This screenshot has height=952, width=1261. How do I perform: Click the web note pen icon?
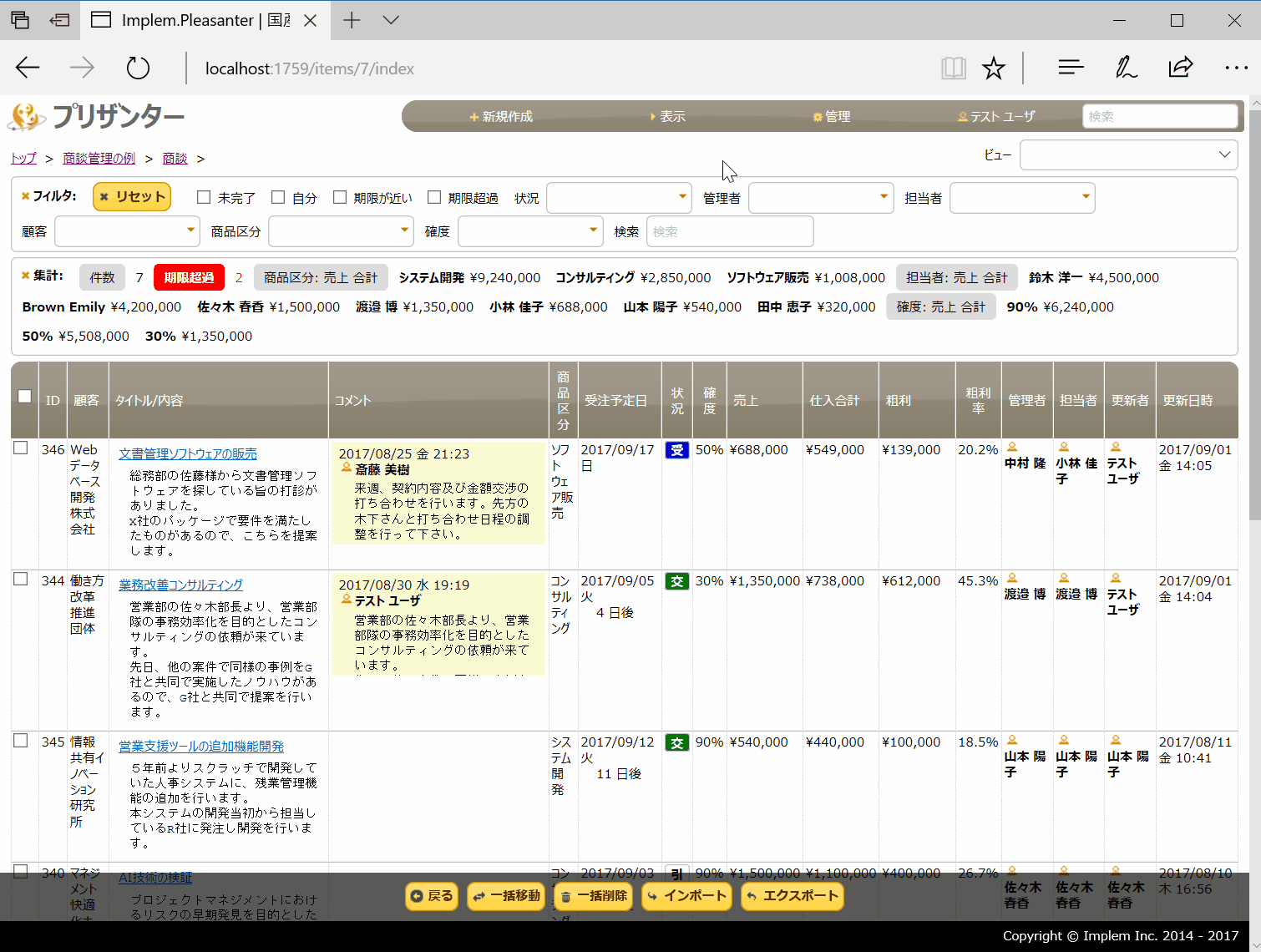(x=1126, y=68)
